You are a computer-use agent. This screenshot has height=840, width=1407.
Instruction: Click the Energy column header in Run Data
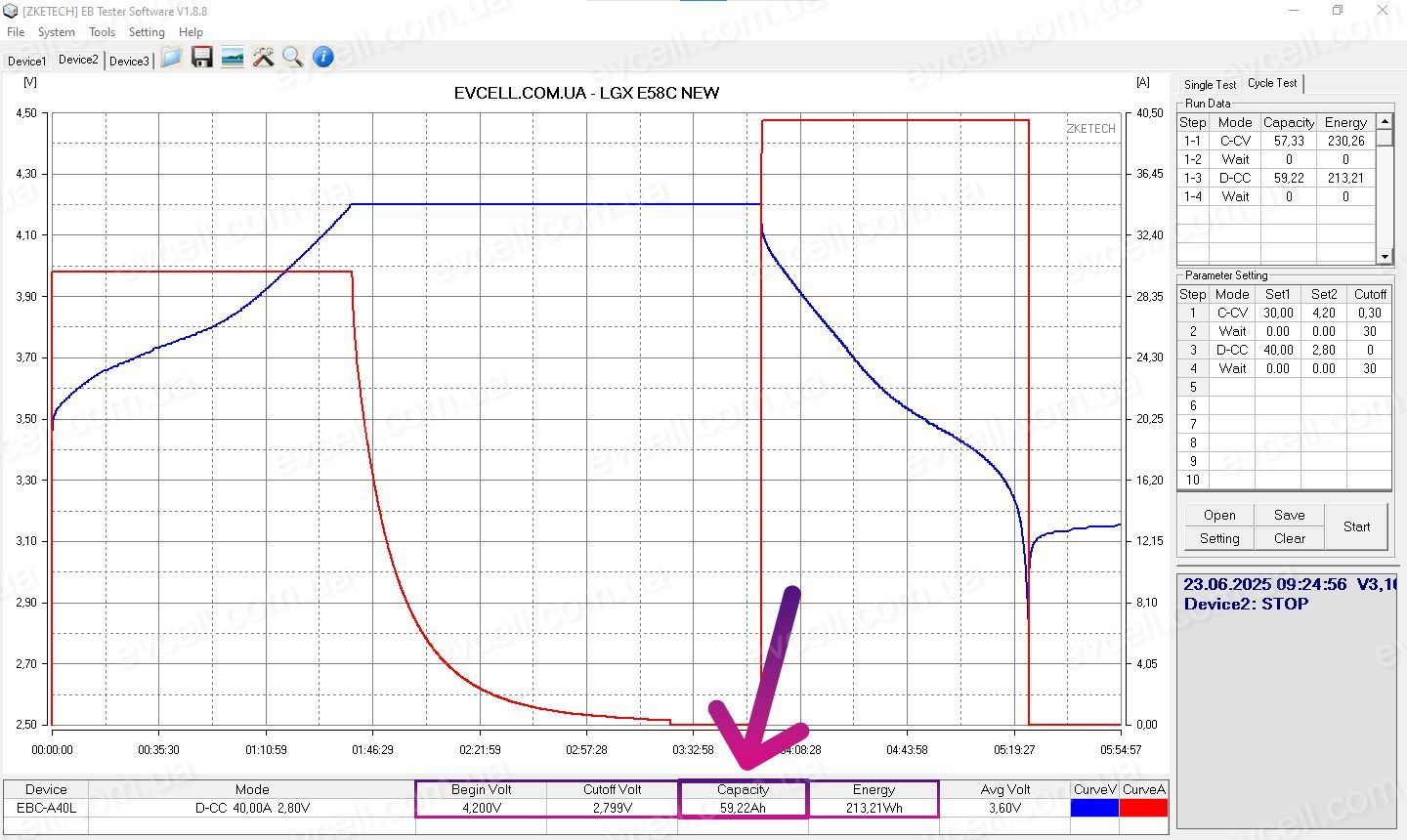pos(1345,122)
